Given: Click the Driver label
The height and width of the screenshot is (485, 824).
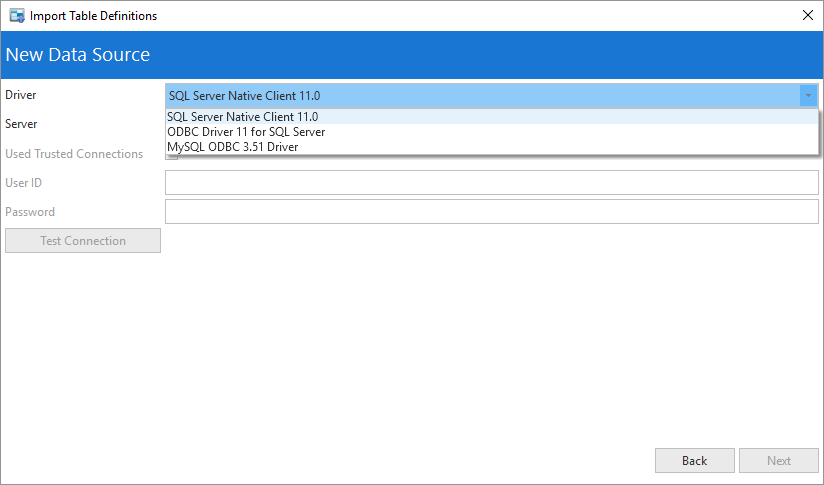Looking at the screenshot, I should pyautogui.click(x=21, y=95).
